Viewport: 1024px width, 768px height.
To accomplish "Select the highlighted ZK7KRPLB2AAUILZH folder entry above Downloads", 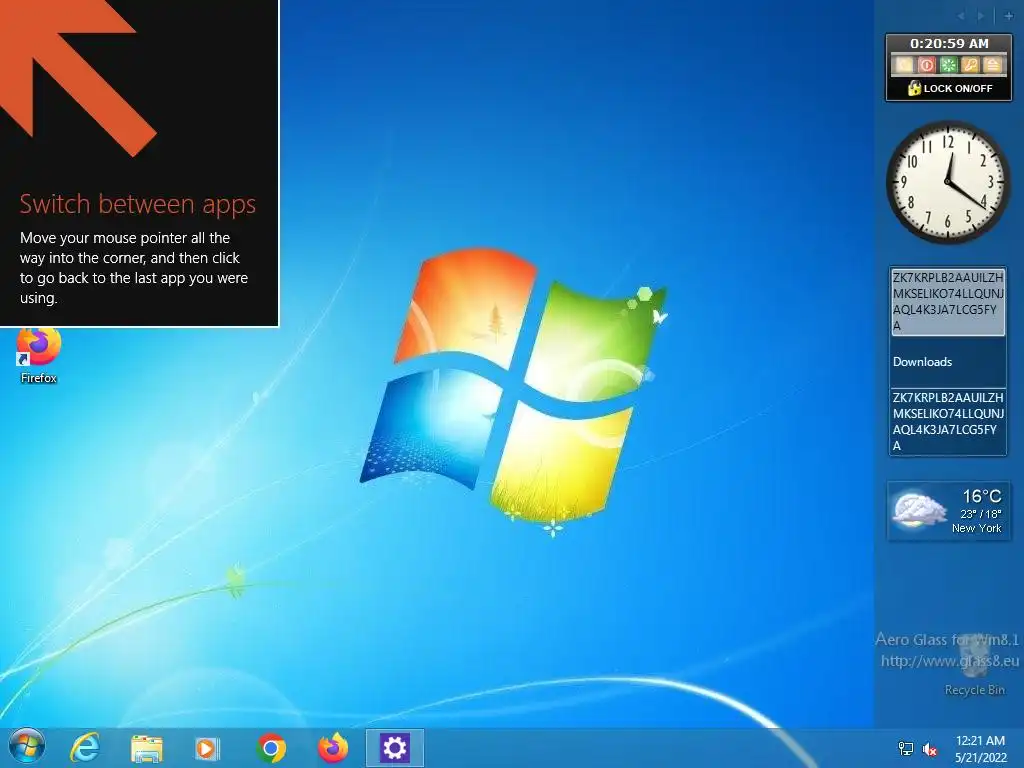I will (948, 302).
